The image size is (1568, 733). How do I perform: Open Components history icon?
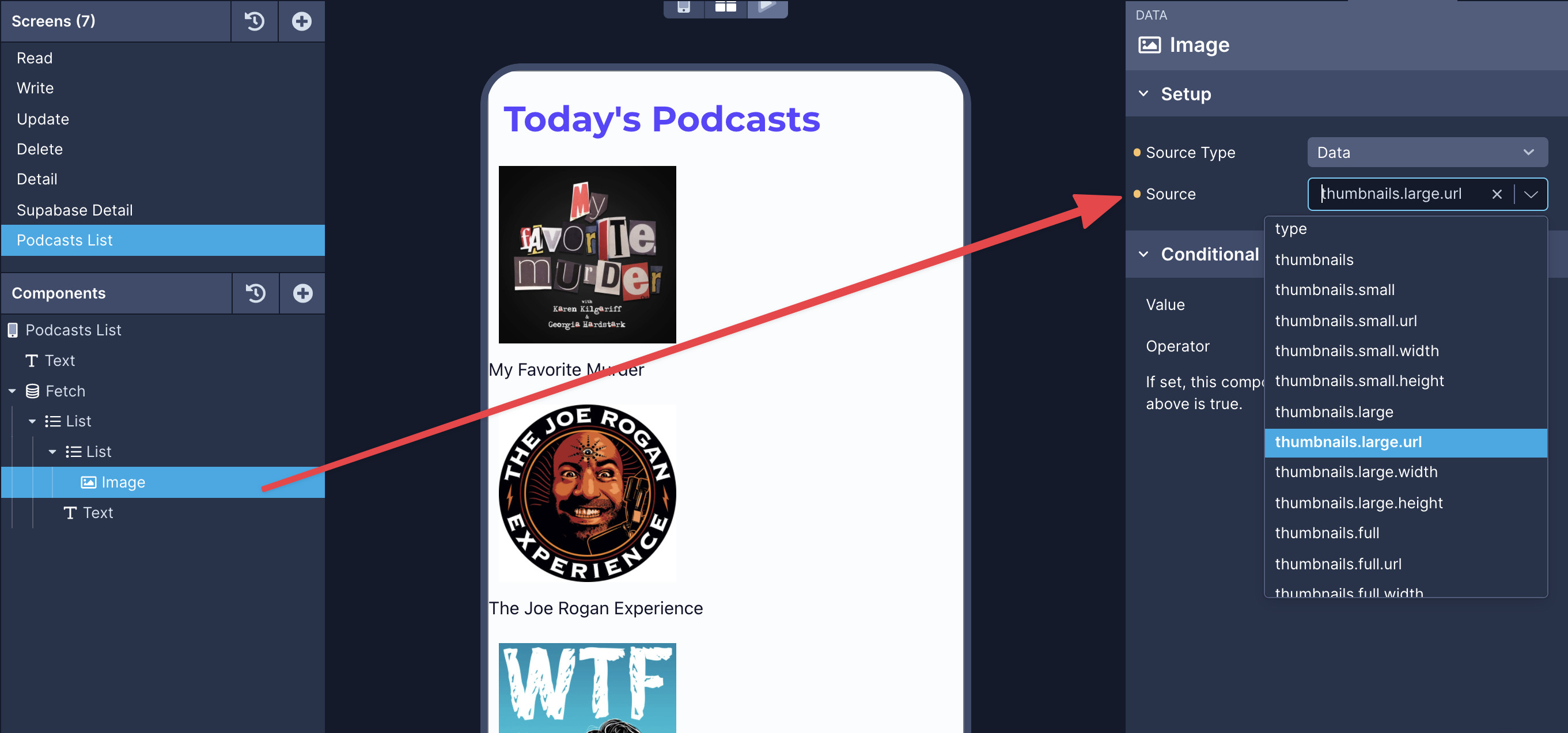[256, 293]
